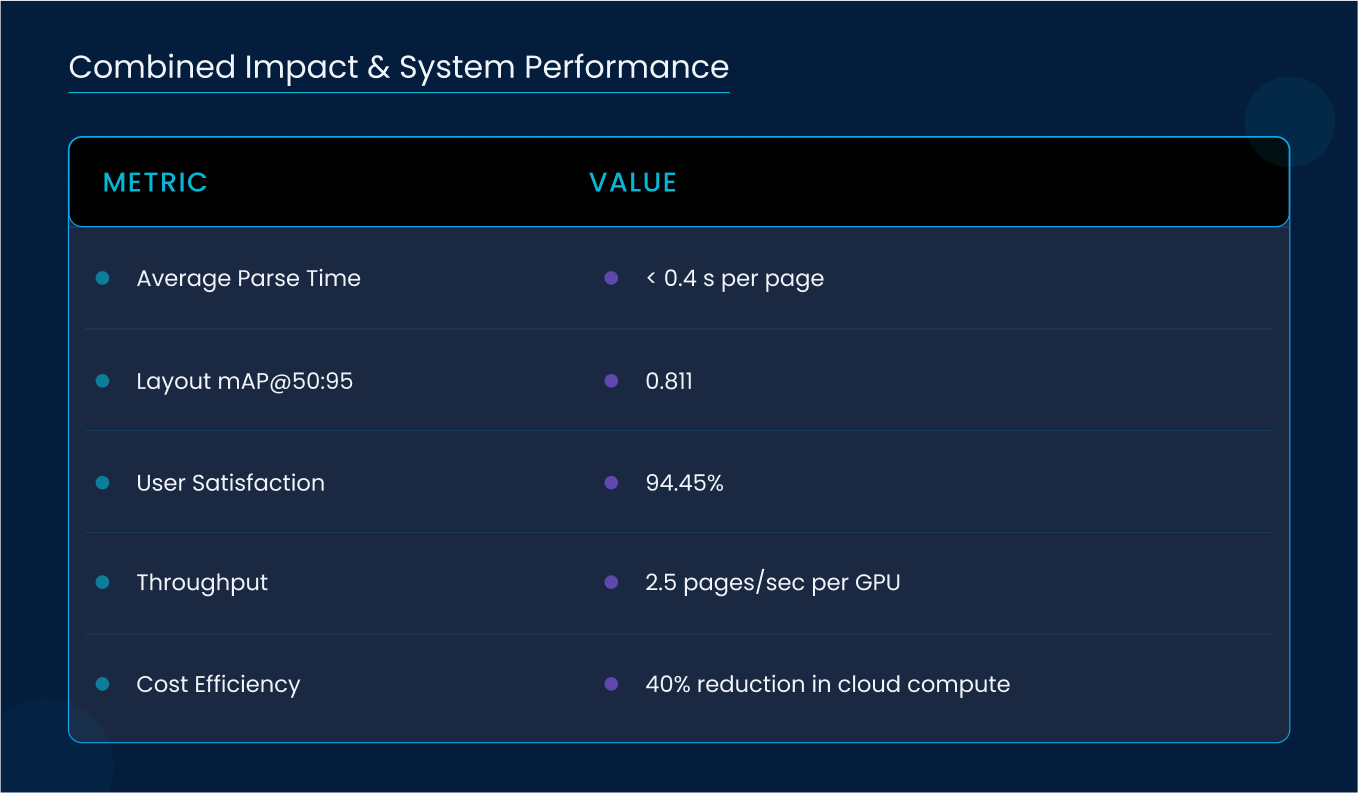Click the "< 0.4 s per page" value
The height and width of the screenshot is (793, 1358).
point(735,278)
